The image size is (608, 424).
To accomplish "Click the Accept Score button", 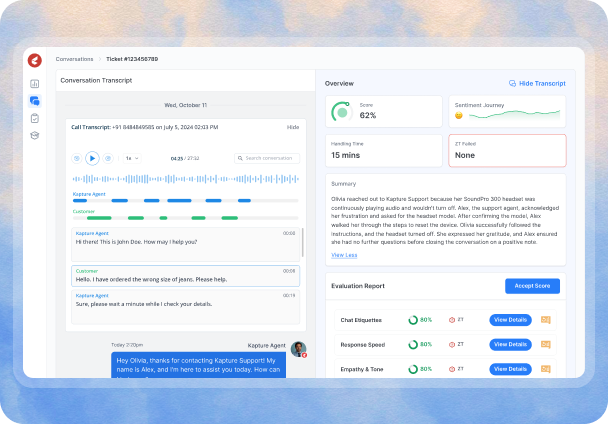I will pyautogui.click(x=532, y=286).
